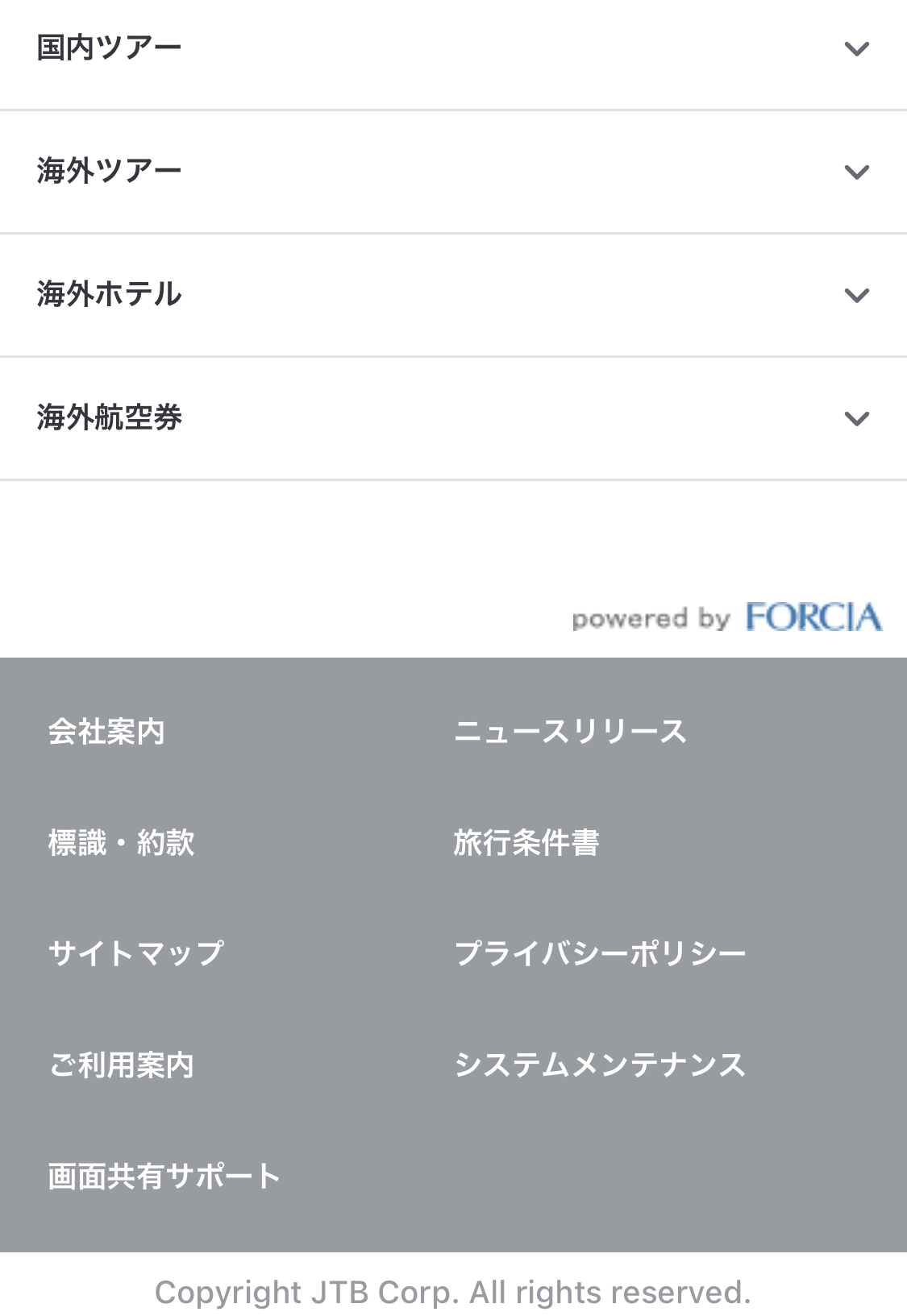The height and width of the screenshot is (1316, 907).
Task: Click the 海外ツアー accordion label
Action: point(109,171)
